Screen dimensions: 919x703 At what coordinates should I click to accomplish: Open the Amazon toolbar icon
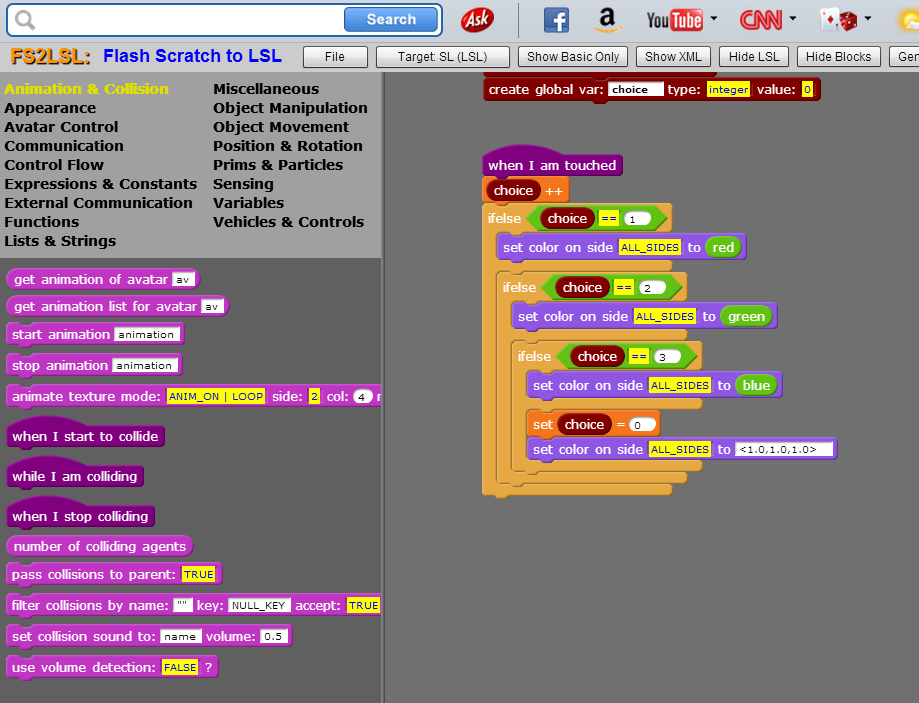pyautogui.click(x=607, y=20)
